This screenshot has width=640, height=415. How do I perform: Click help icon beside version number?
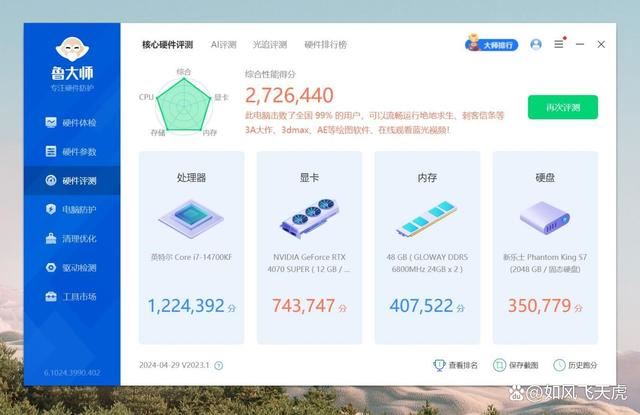pos(219,366)
